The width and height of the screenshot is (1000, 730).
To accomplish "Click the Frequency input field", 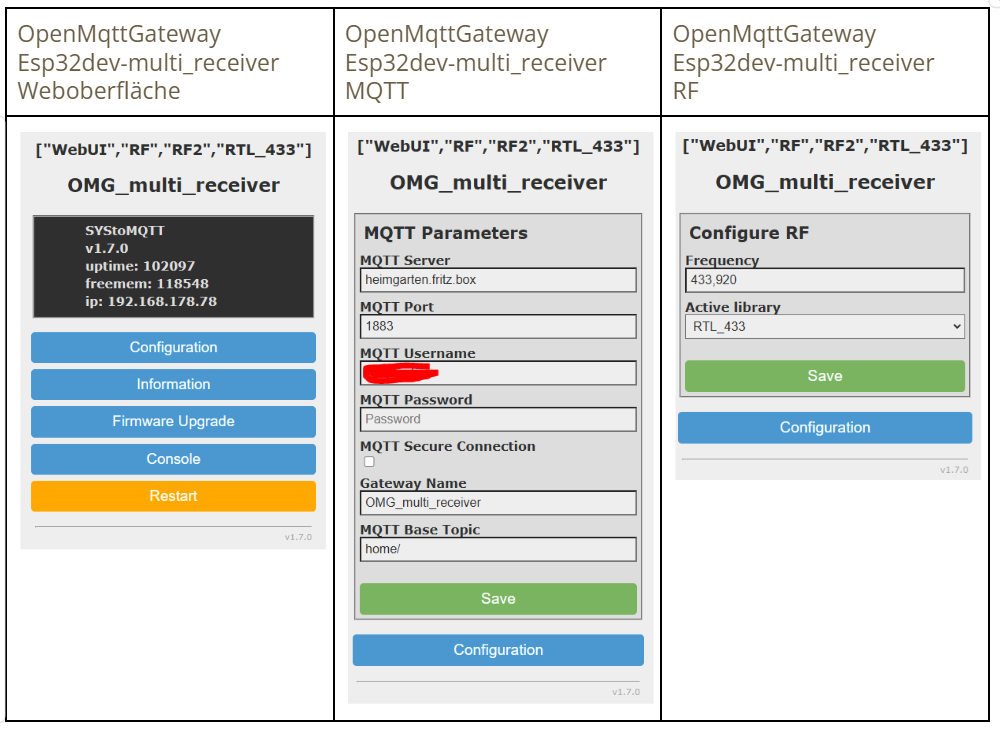I will pyautogui.click(x=825, y=280).
